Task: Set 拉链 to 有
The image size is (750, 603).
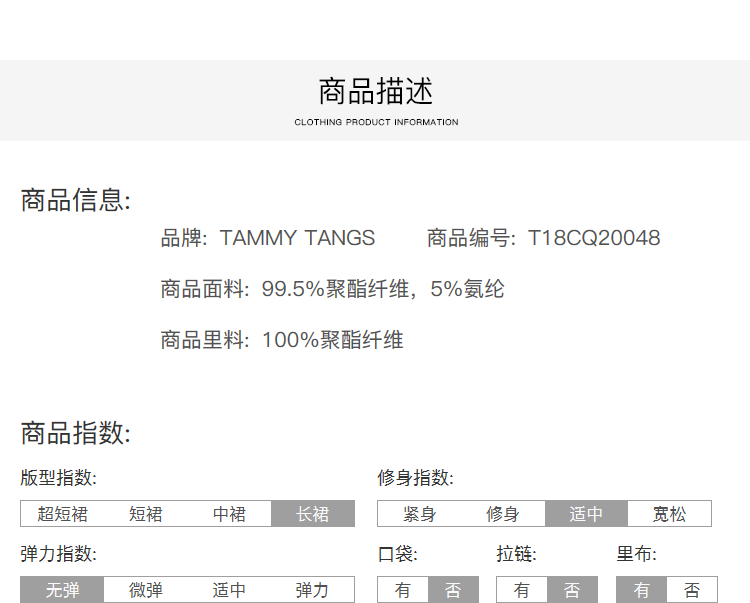Action: 522,590
